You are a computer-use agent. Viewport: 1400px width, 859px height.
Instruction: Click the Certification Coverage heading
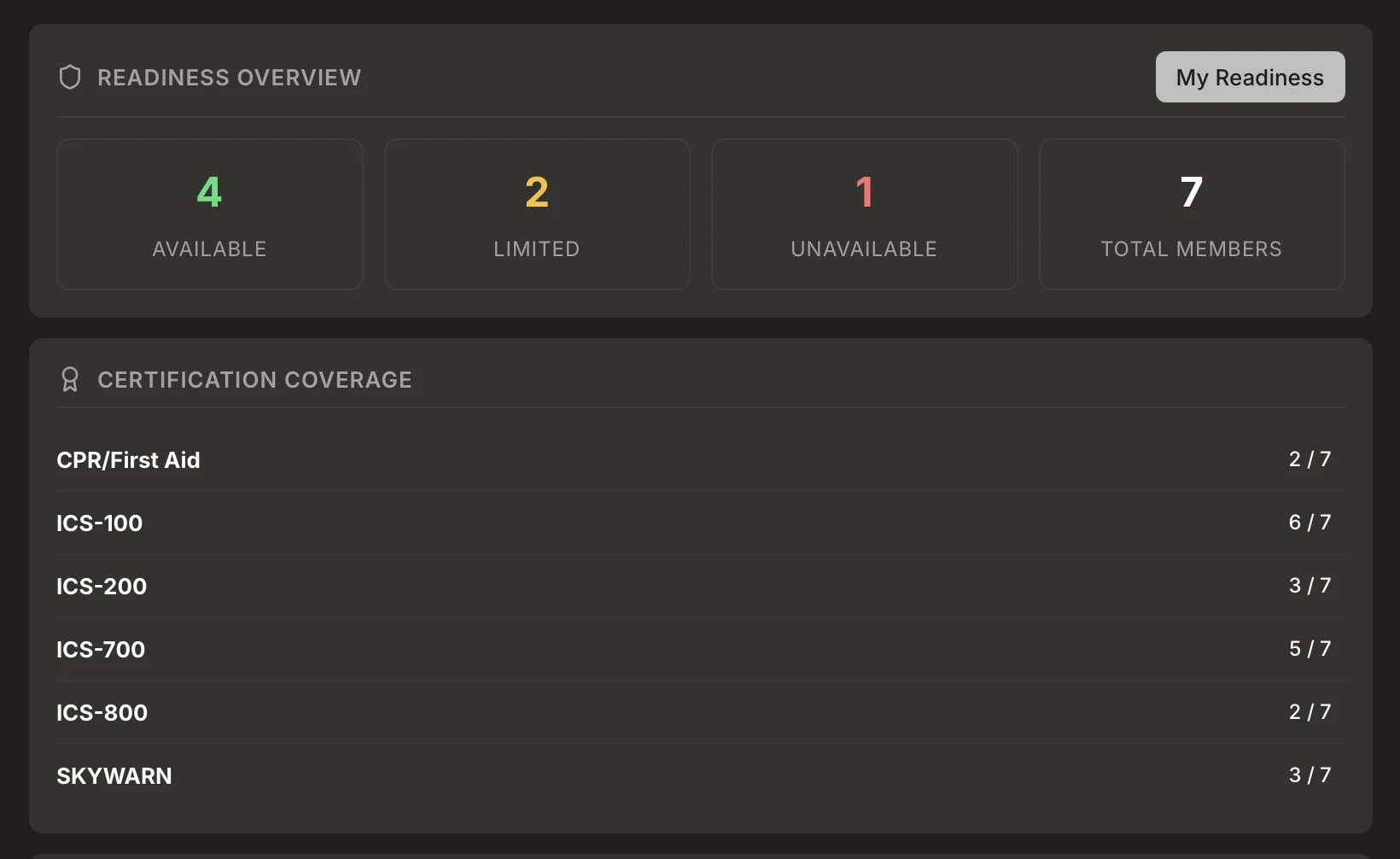pyautogui.click(x=254, y=380)
